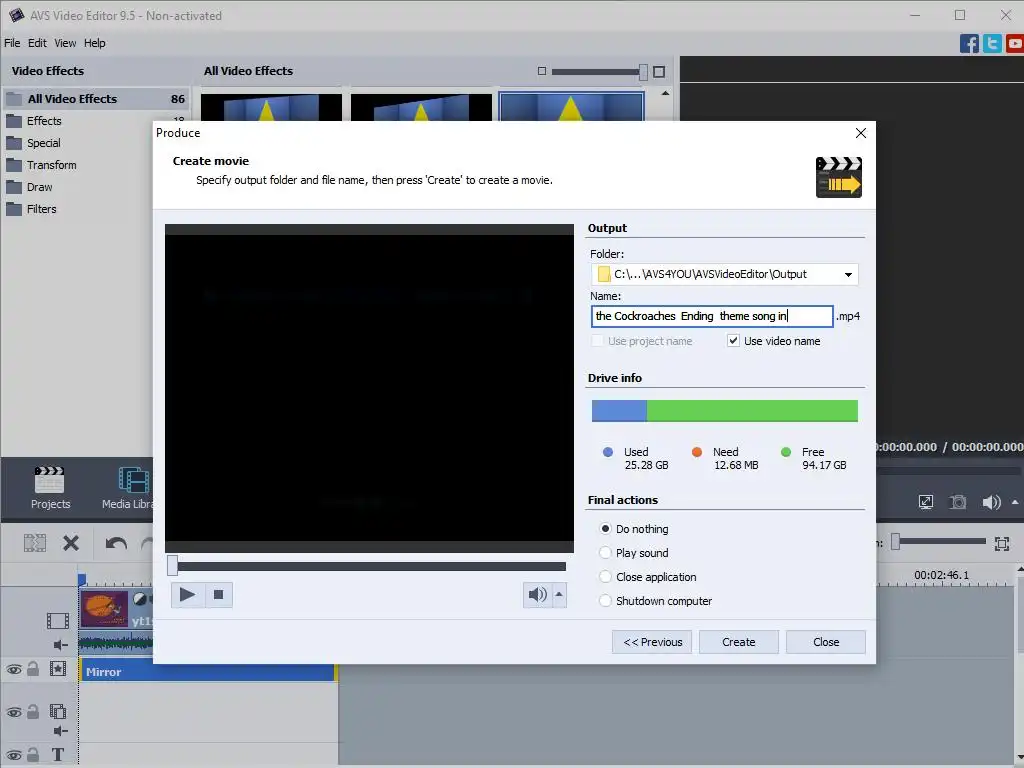Select Shutdown computer final action
Viewport: 1024px width, 768px height.
pos(605,600)
